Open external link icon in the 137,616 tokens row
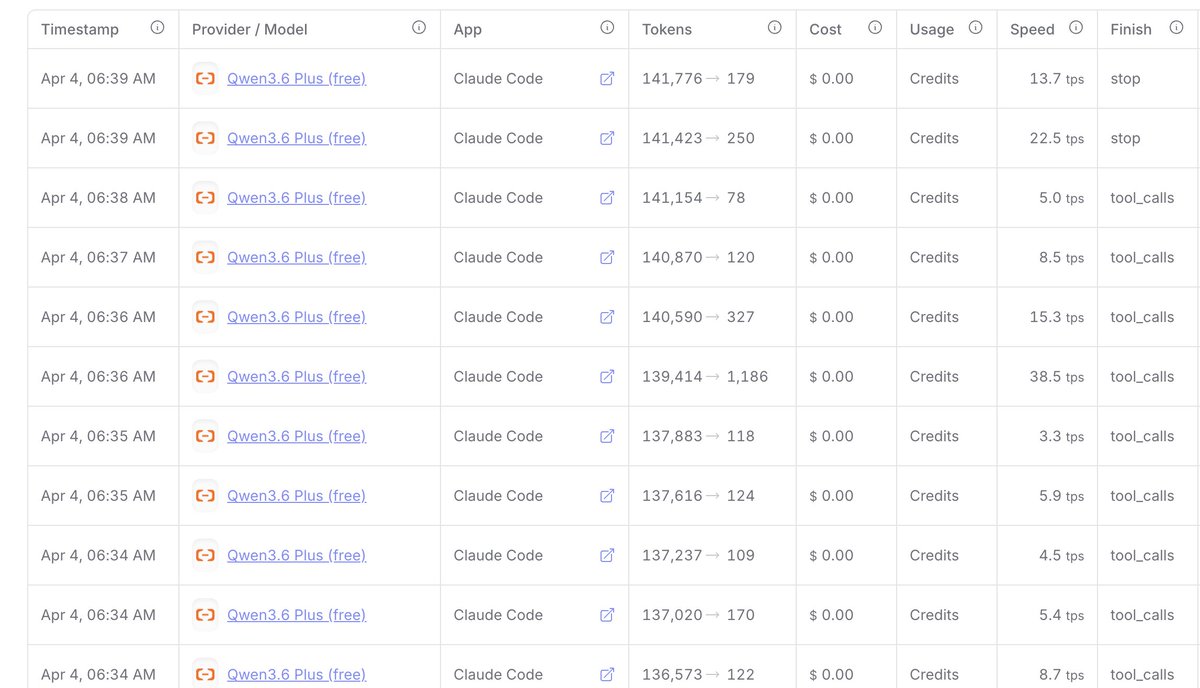The height and width of the screenshot is (688, 1200). click(607, 496)
